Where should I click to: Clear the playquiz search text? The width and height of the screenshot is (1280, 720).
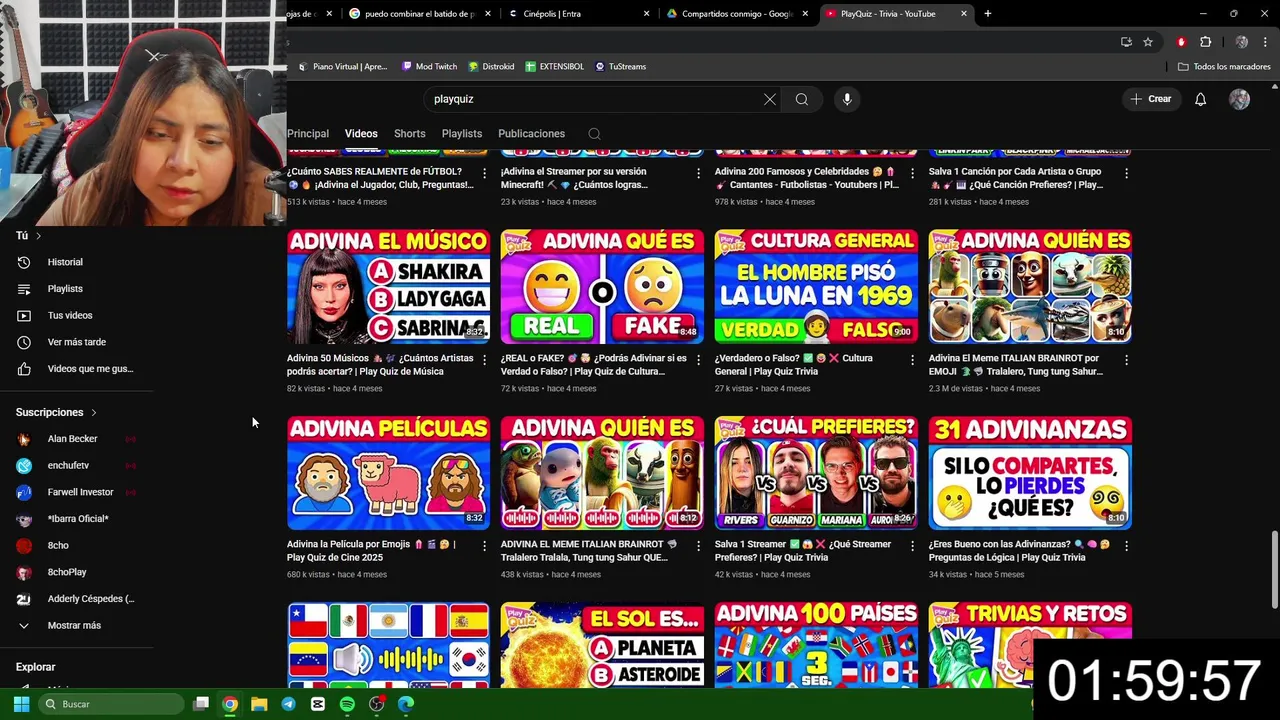tap(769, 99)
